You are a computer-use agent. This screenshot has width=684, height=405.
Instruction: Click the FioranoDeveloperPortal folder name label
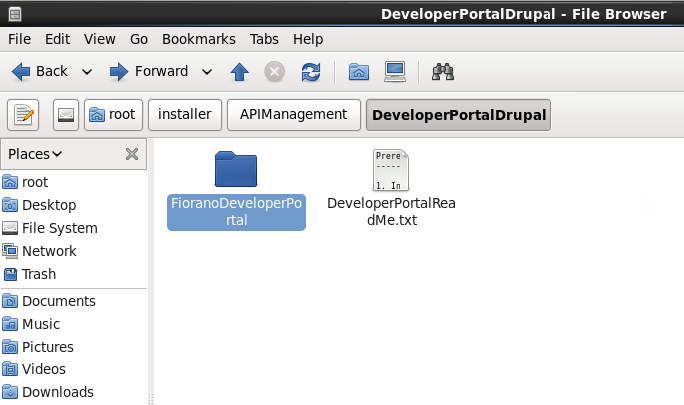[236, 212]
